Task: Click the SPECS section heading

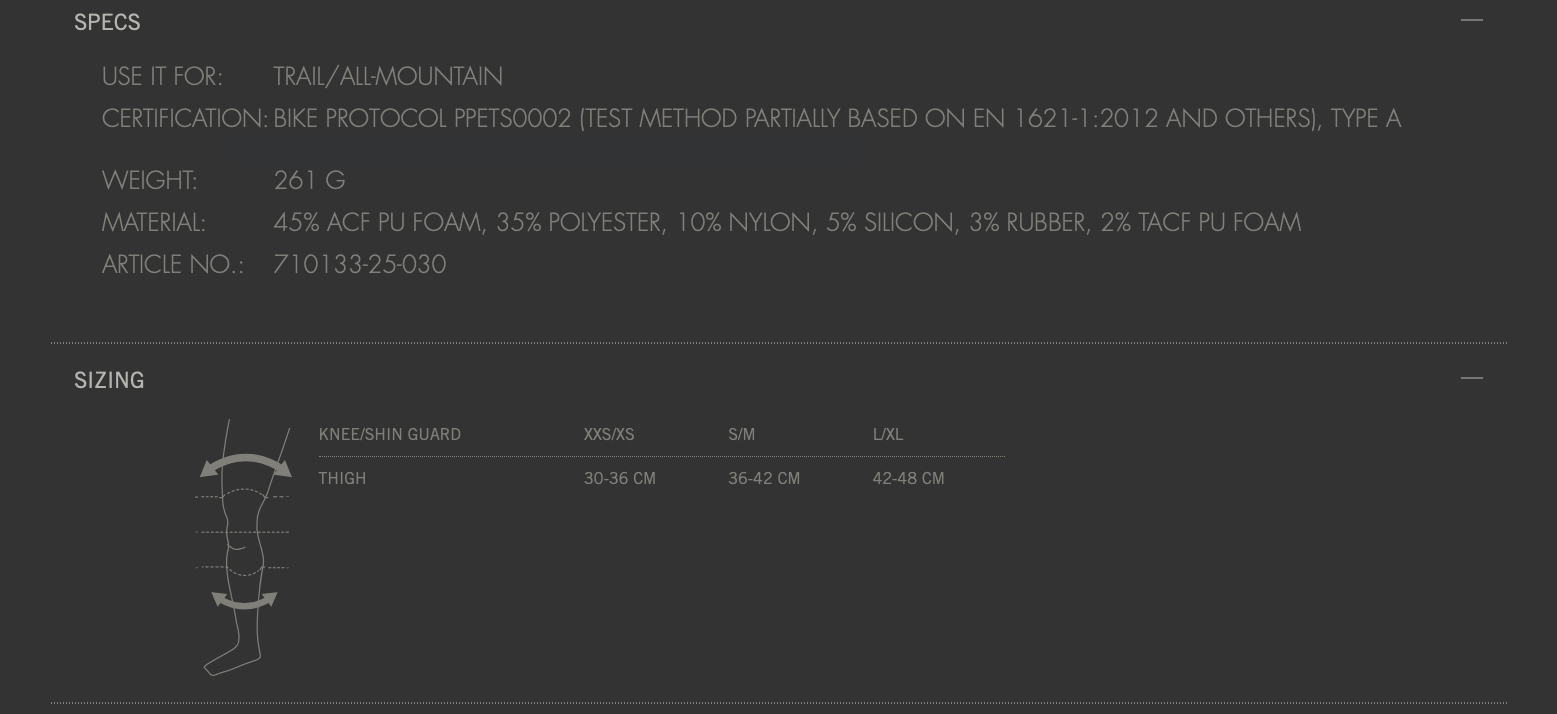Action: 107,22
